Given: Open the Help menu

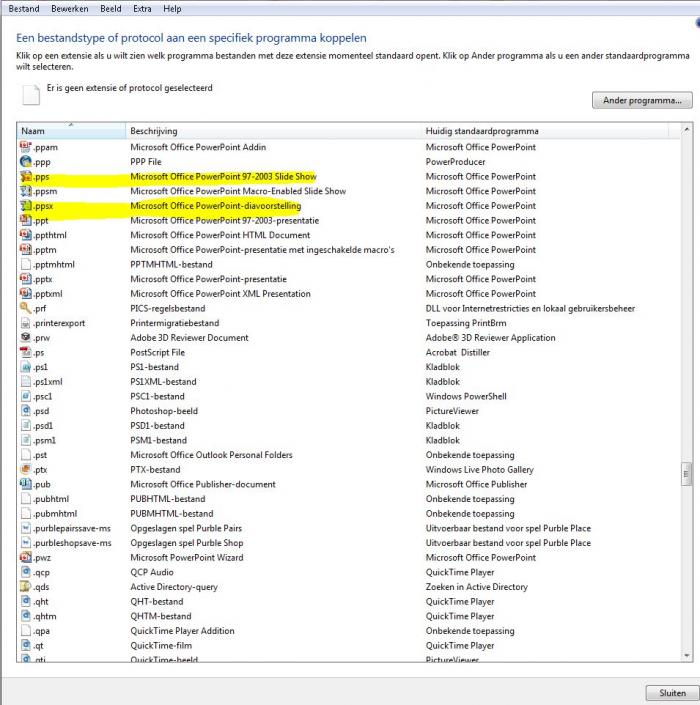Looking at the screenshot, I should 172,9.
